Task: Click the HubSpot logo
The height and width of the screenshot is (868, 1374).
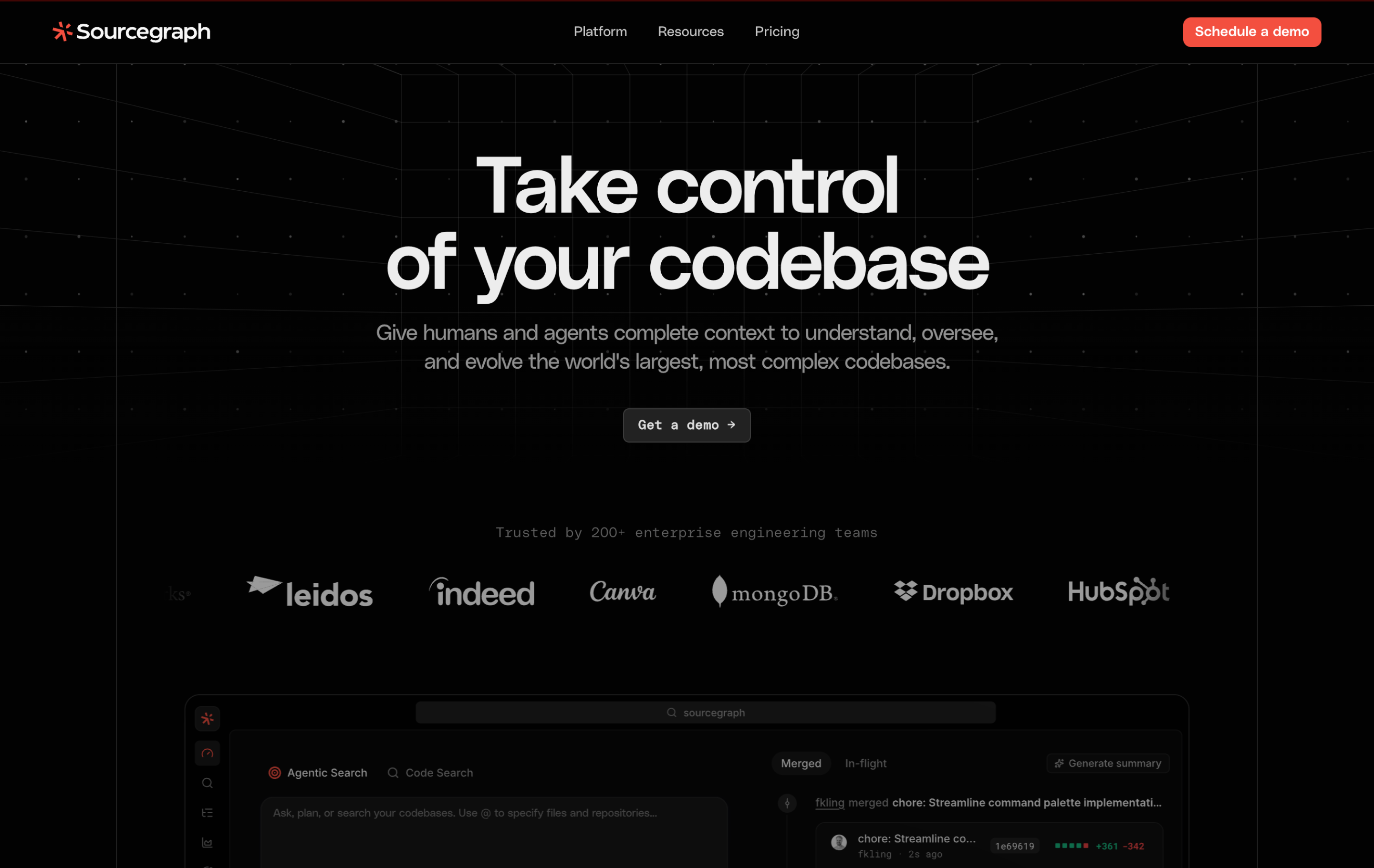Action: pyautogui.click(x=1118, y=591)
